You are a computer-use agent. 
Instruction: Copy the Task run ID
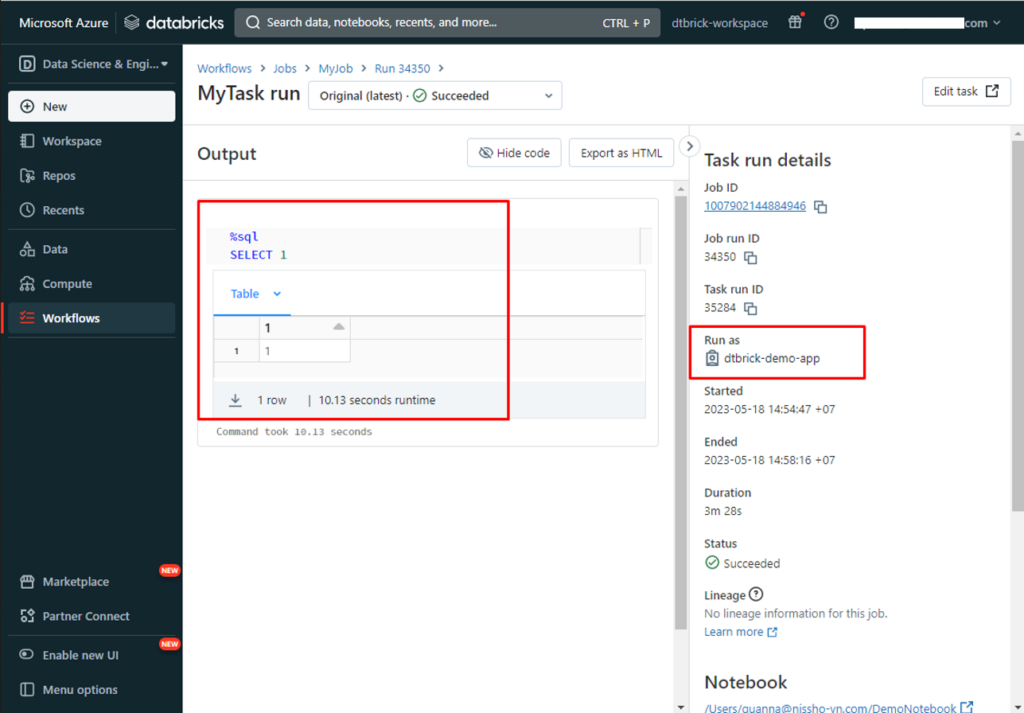click(x=750, y=308)
